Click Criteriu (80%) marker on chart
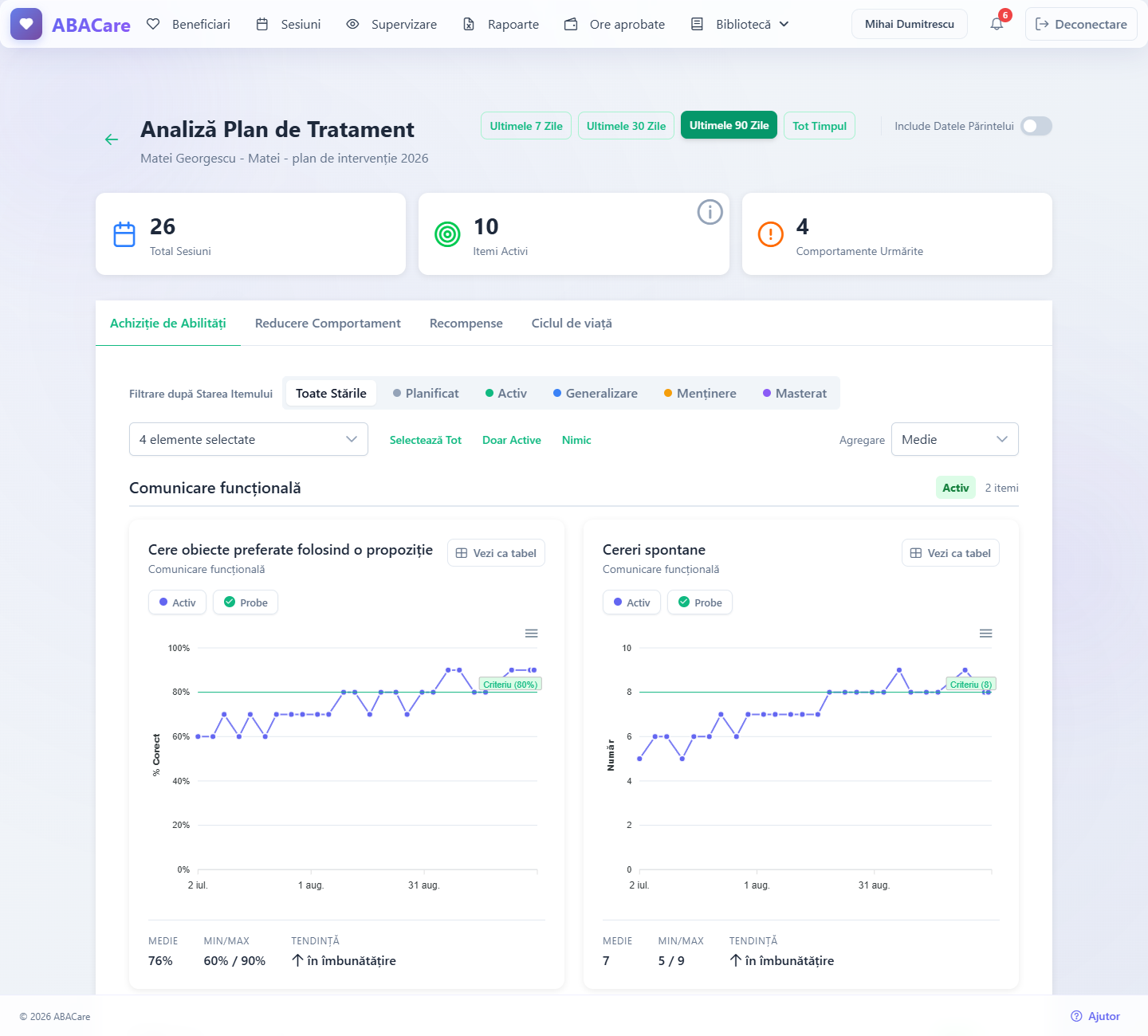Viewport: 1148px width, 1036px height. click(510, 685)
